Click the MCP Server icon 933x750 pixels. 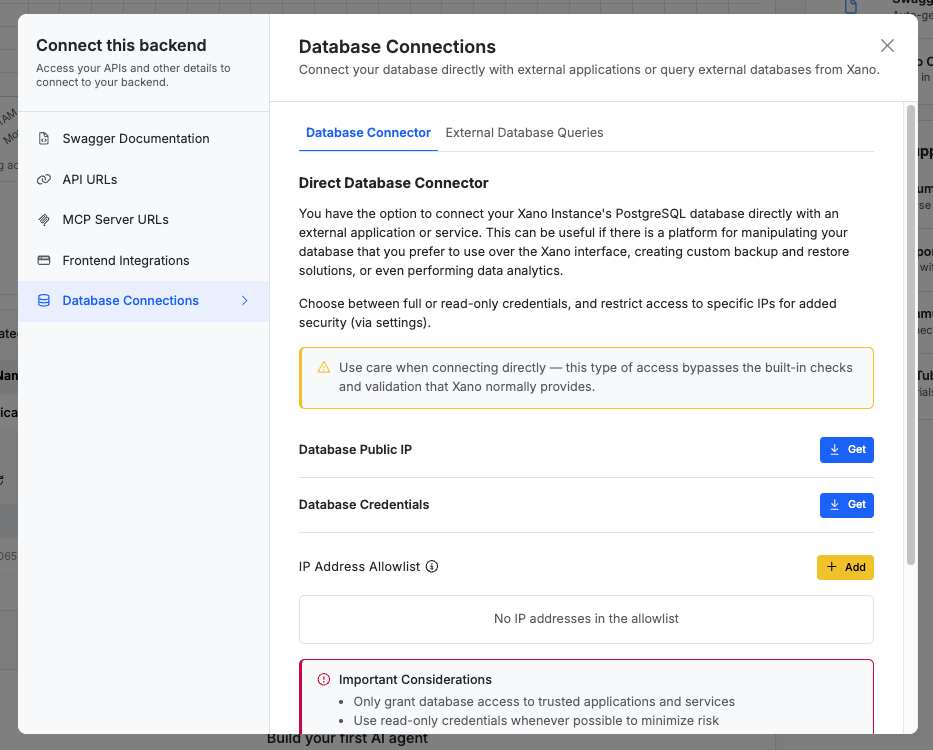pos(44,220)
